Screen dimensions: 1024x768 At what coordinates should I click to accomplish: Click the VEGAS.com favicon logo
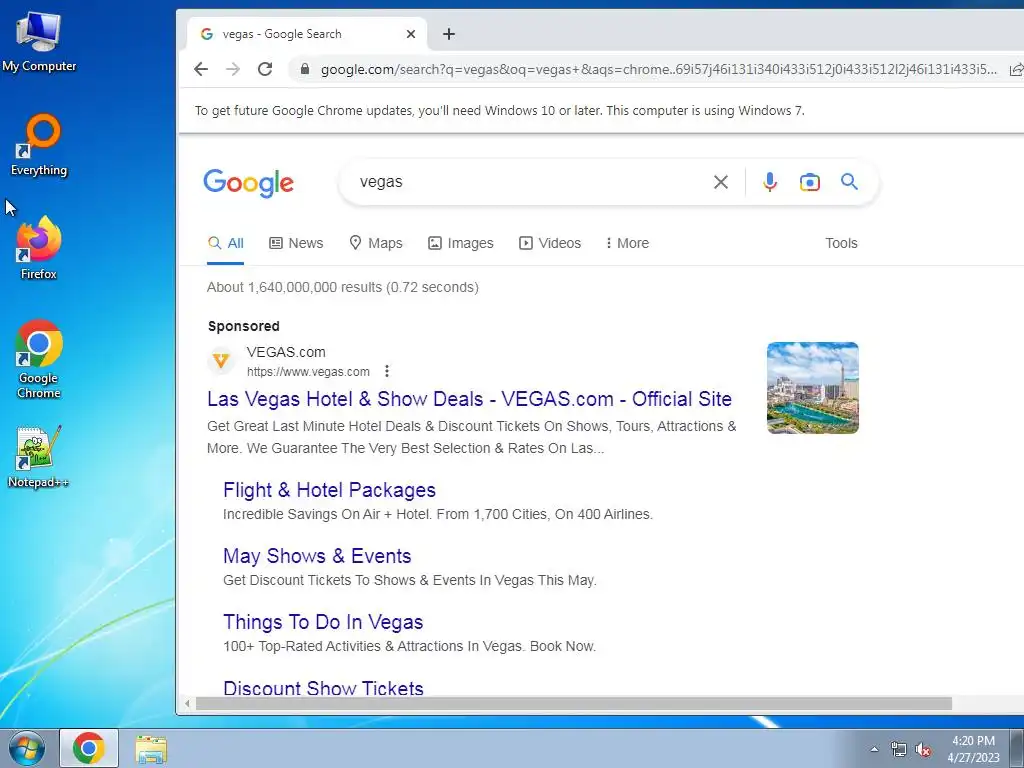tap(221, 360)
